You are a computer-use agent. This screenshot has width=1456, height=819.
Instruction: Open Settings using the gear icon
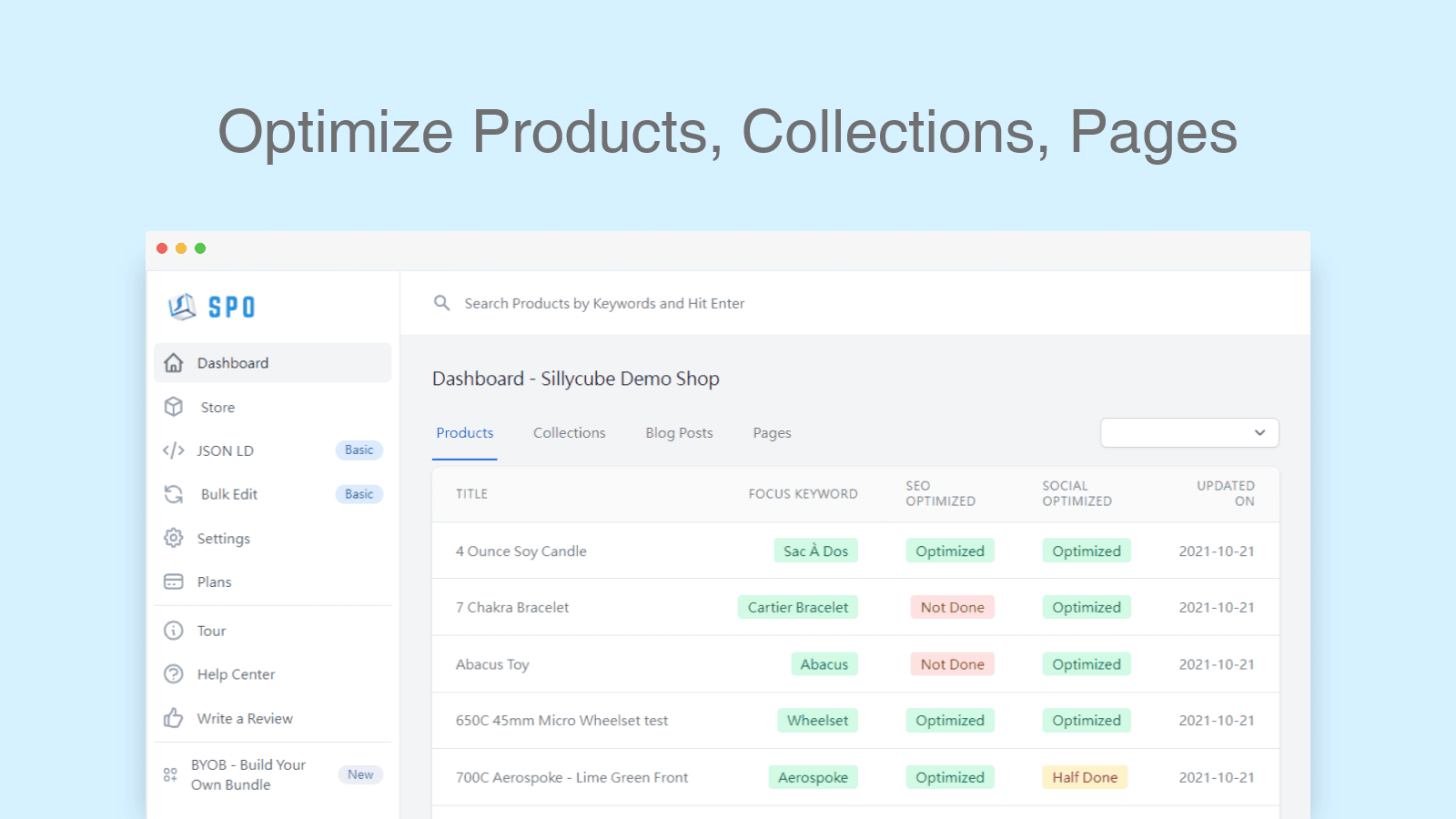point(174,538)
